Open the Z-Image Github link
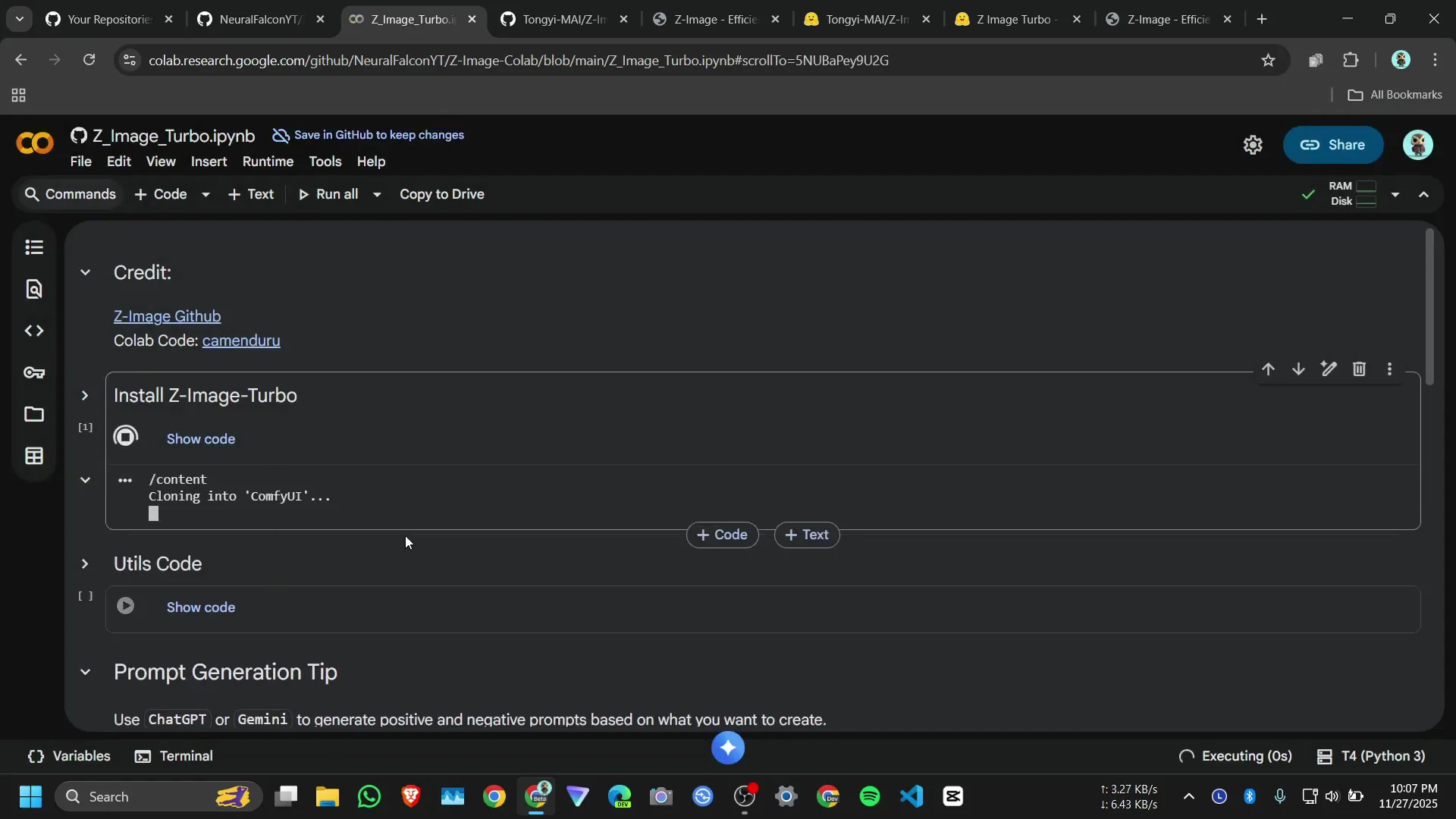Image resolution: width=1456 pixels, height=819 pixels. tap(167, 316)
